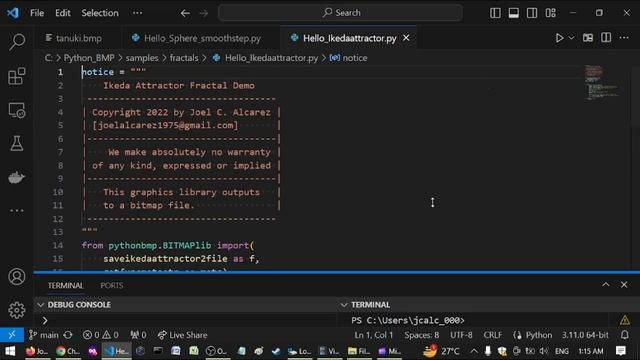The image size is (640, 360).
Task: Start Live Share session
Action: [x=182, y=335]
